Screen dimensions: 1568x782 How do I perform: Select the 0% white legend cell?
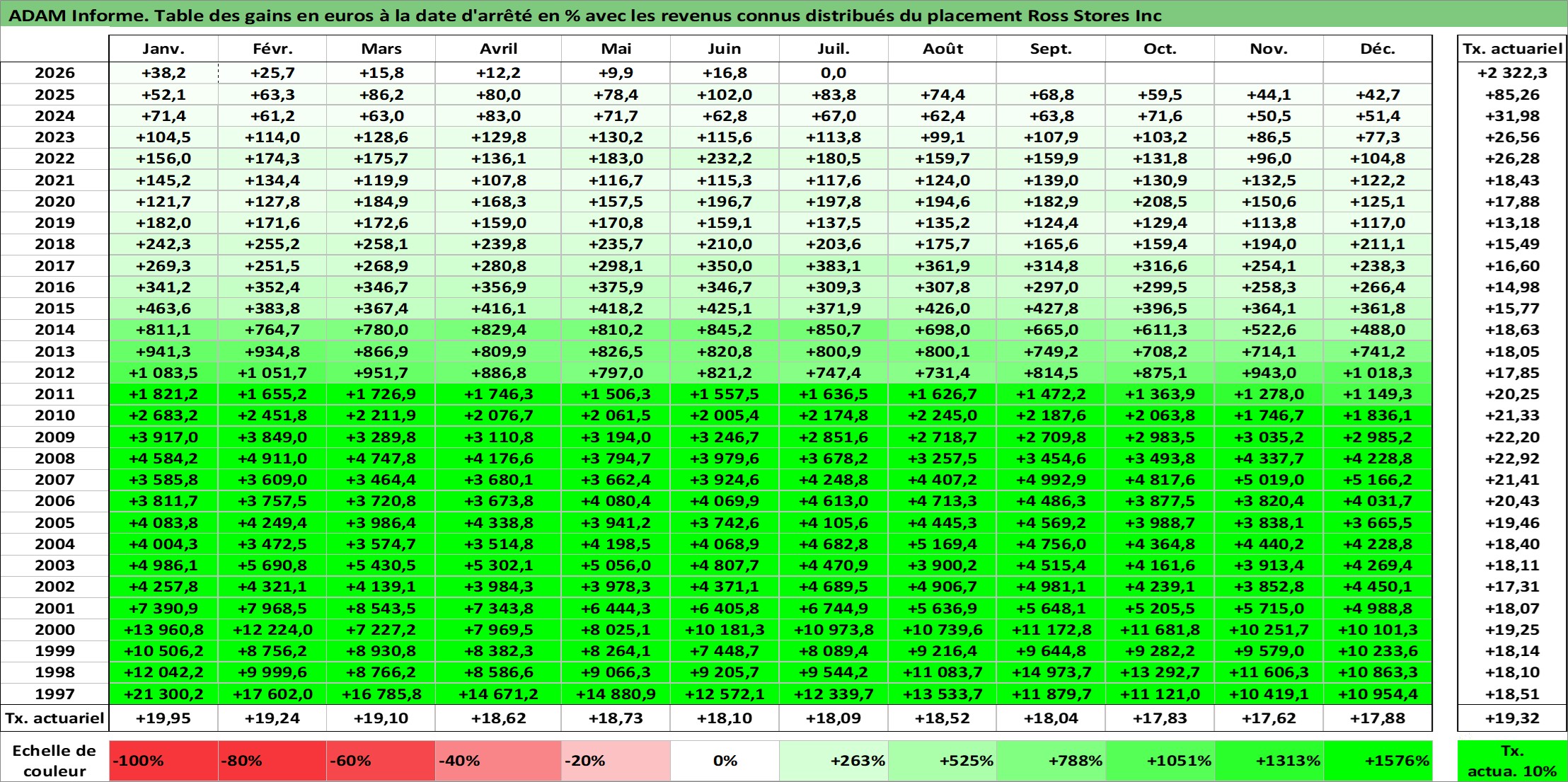click(x=725, y=761)
